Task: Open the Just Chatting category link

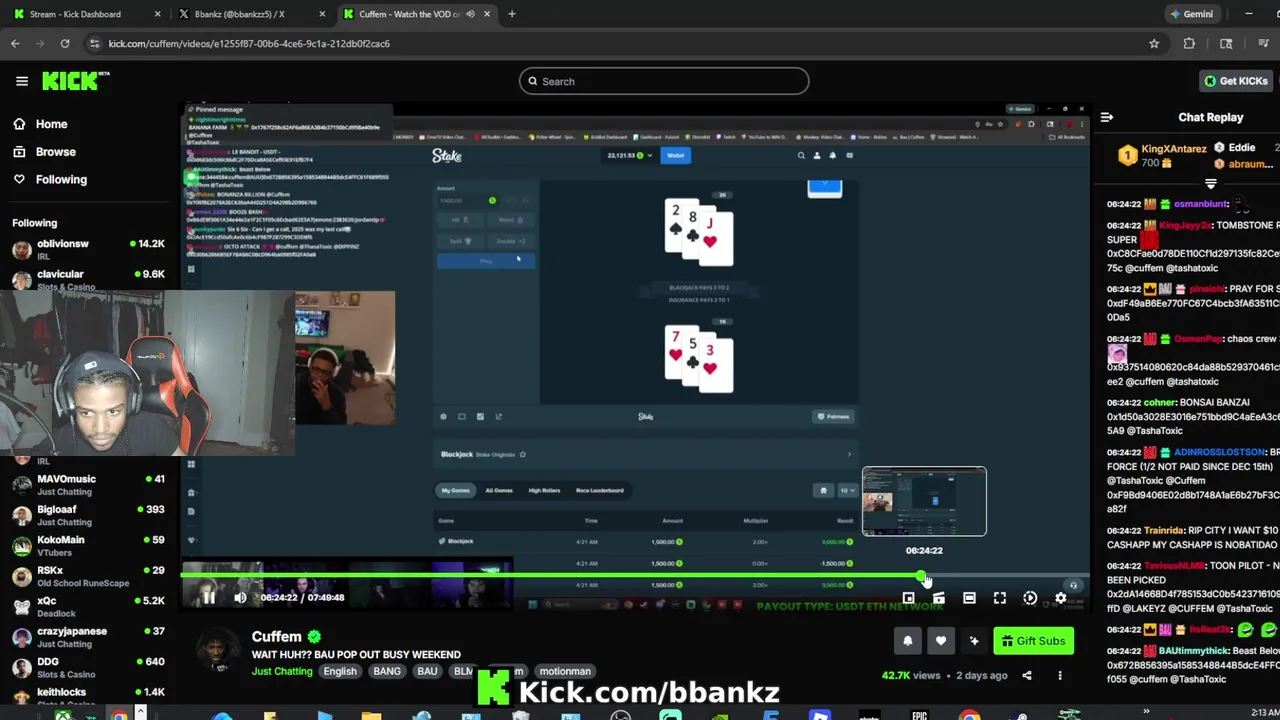Action: (x=282, y=671)
